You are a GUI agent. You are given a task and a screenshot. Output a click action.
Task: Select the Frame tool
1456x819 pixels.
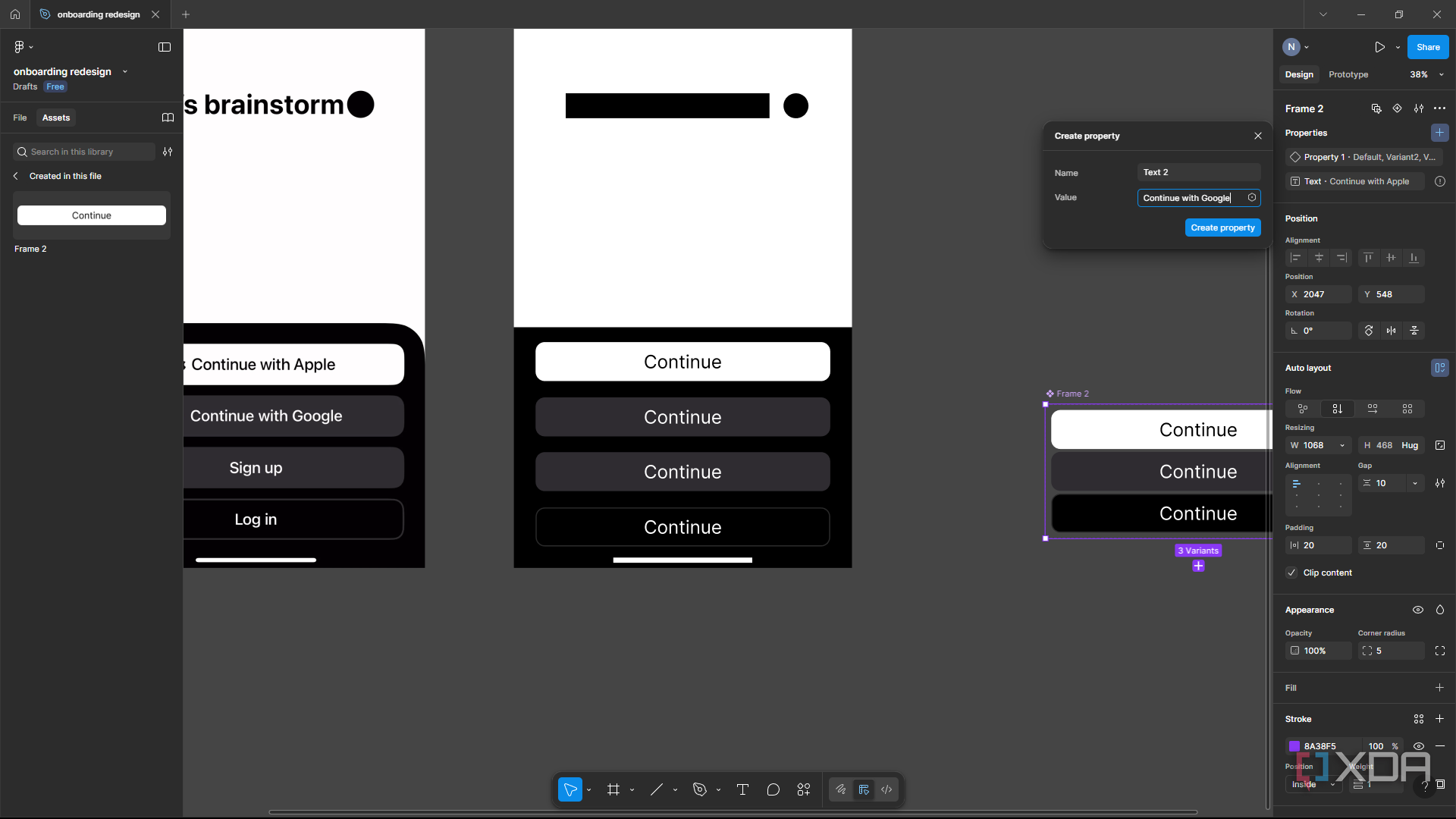613,789
